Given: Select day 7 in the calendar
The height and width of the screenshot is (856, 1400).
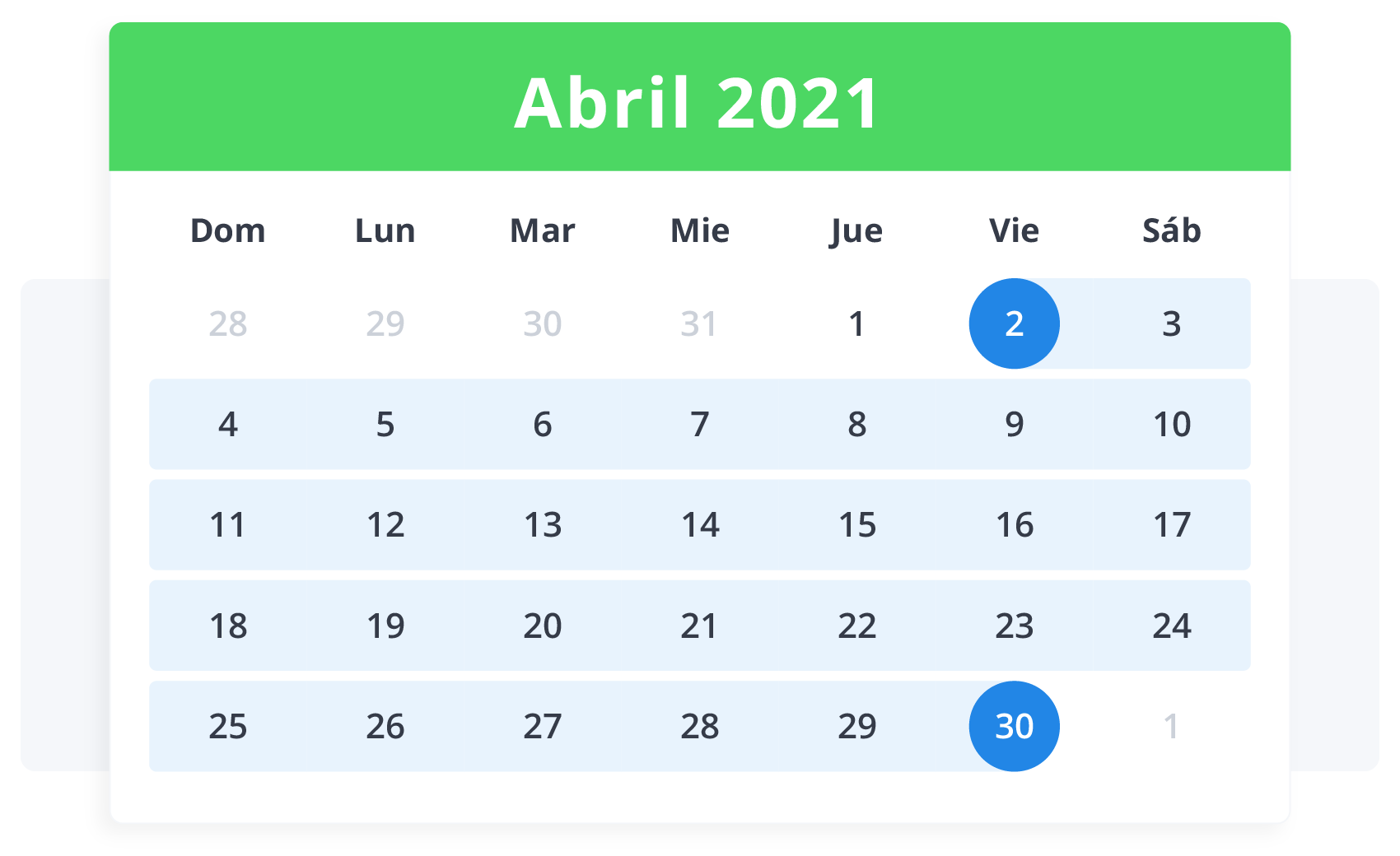Looking at the screenshot, I should (x=699, y=424).
